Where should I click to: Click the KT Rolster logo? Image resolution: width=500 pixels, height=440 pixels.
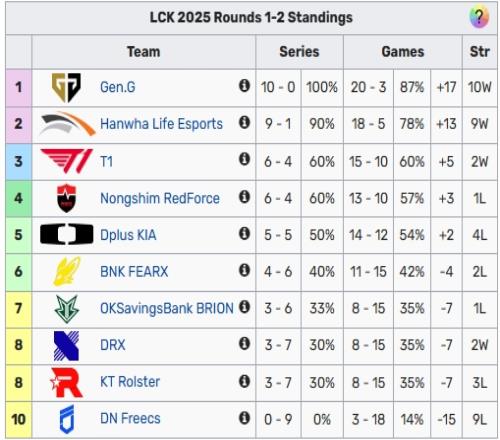tap(66, 383)
